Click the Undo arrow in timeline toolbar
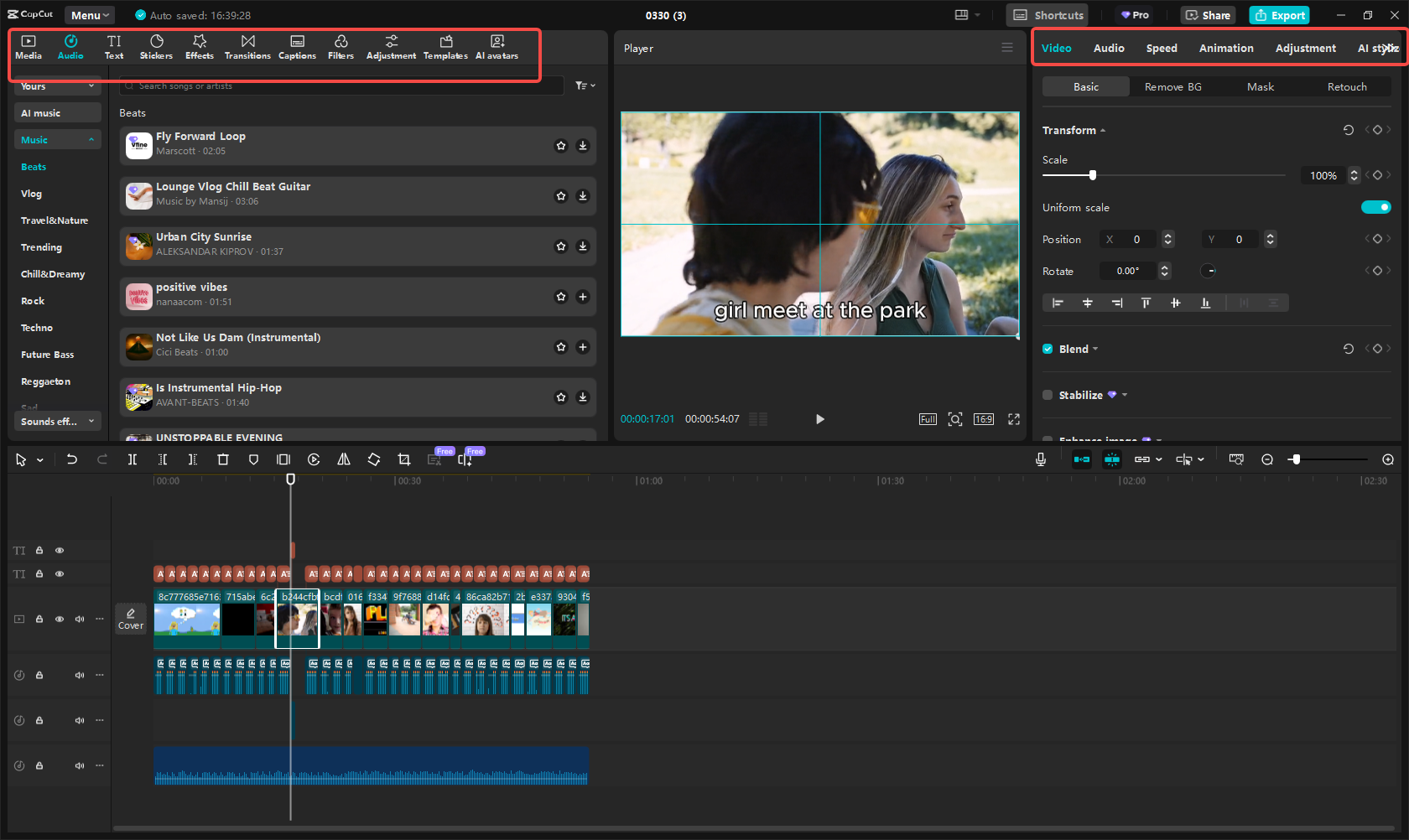 pos(72,459)
